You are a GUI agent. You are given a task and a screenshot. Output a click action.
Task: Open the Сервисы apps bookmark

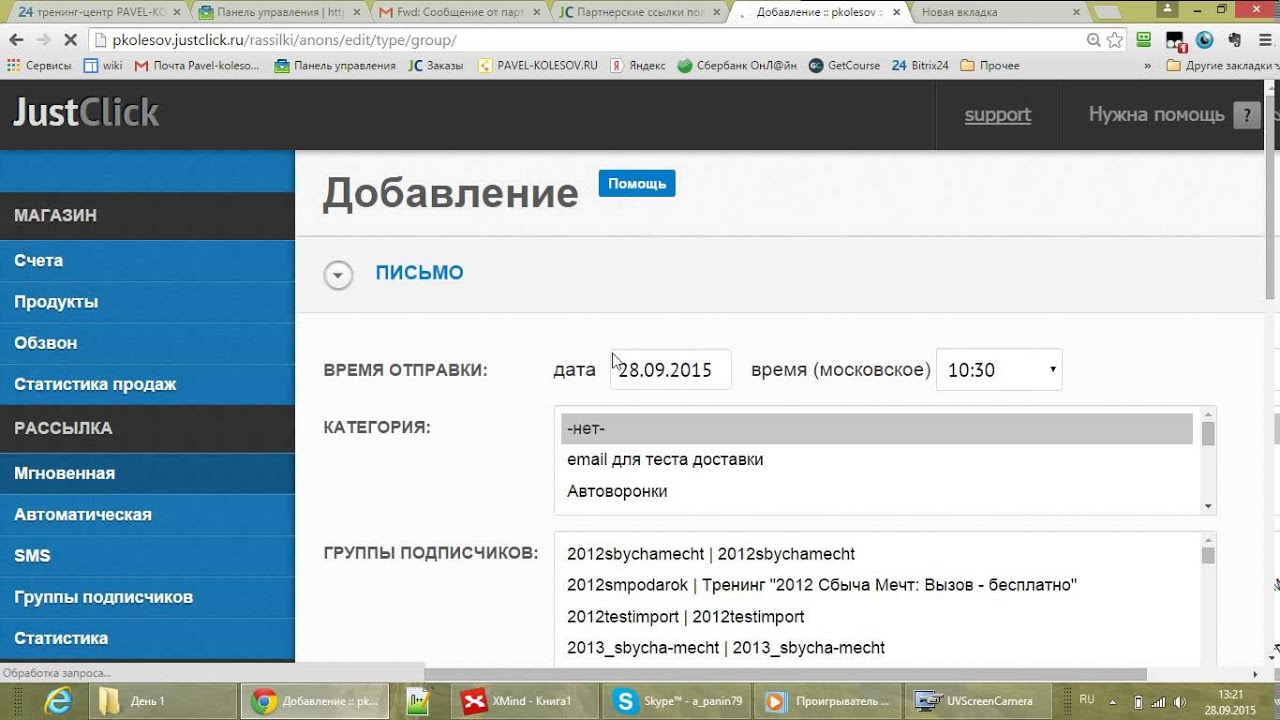(x=39, y=65)
